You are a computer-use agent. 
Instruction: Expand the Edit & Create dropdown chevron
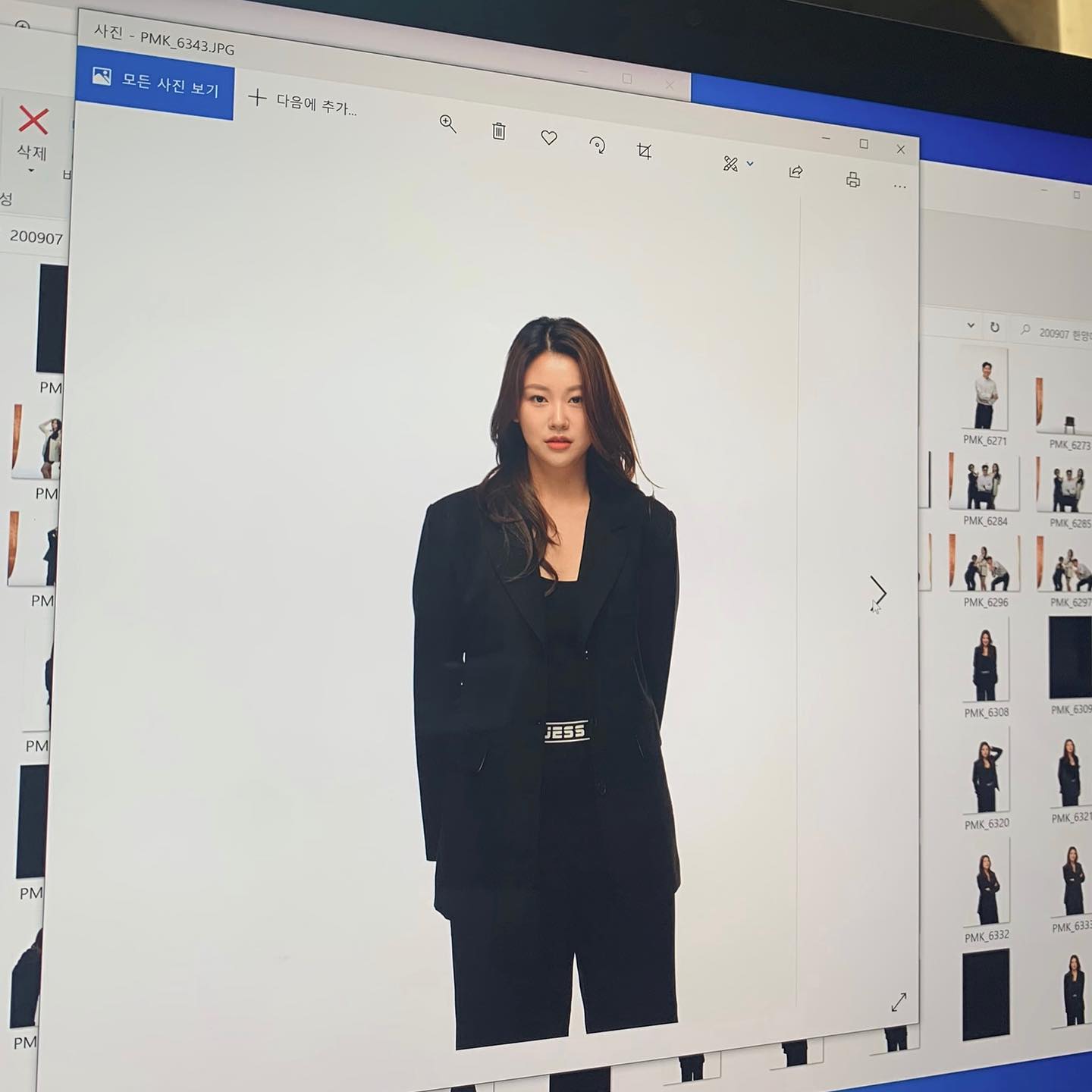[x=750, y=164]
